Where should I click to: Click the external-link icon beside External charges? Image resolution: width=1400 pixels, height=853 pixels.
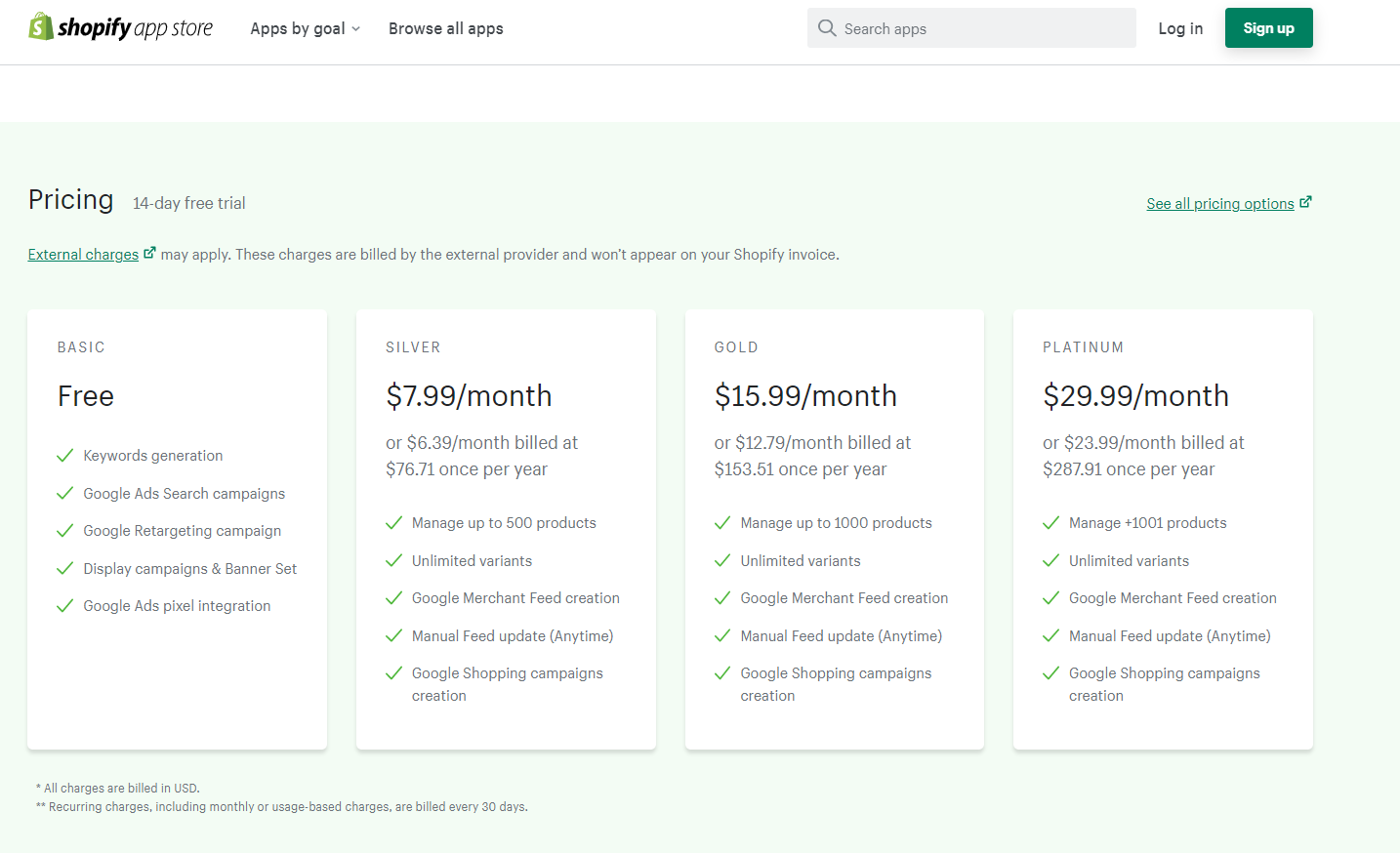(149, 253)
